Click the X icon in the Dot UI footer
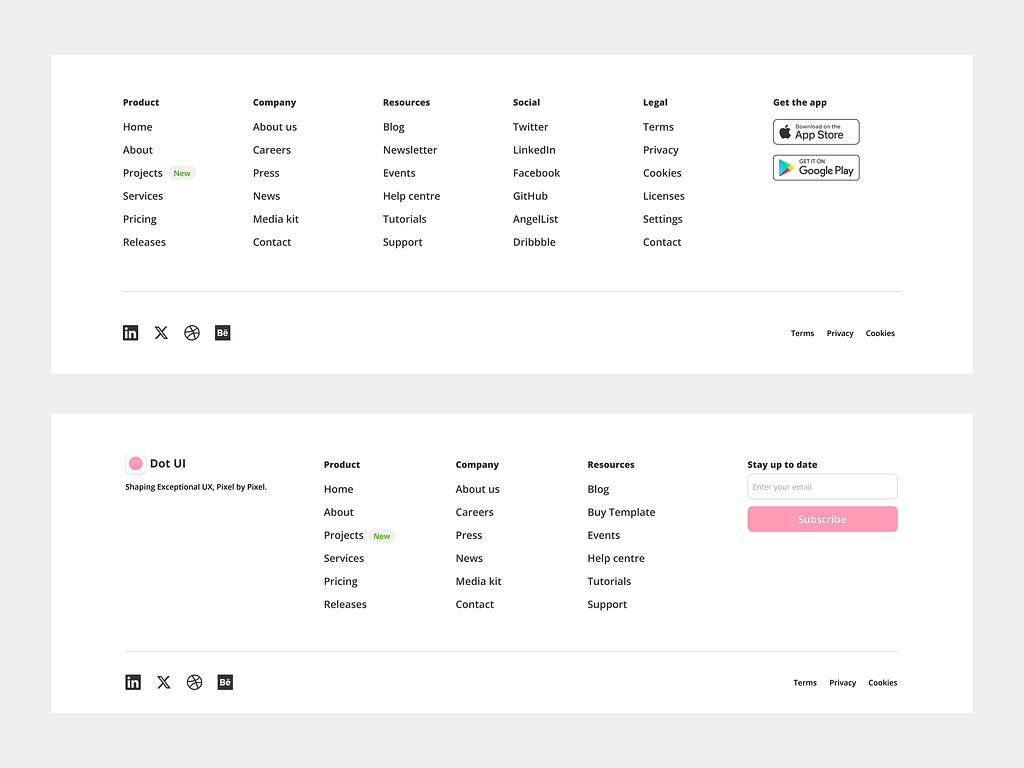Viewport: 1024px width, 768px height. click(x=164, y=682)
